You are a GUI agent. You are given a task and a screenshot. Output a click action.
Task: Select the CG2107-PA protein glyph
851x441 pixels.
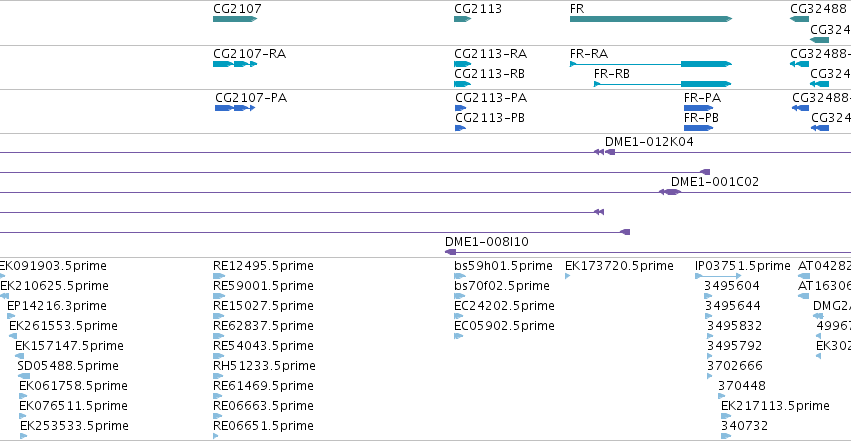[x=235, y=108]
